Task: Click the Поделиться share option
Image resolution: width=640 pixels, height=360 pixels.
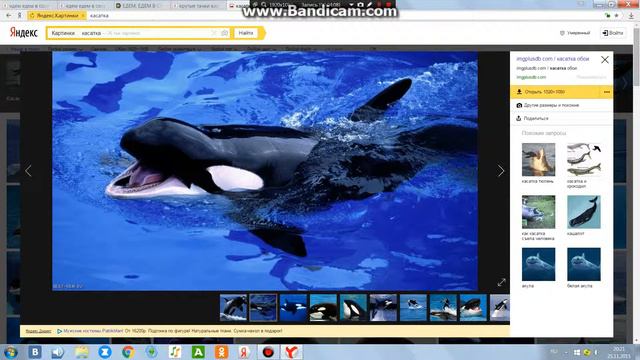Action: [x=532, y=118]
